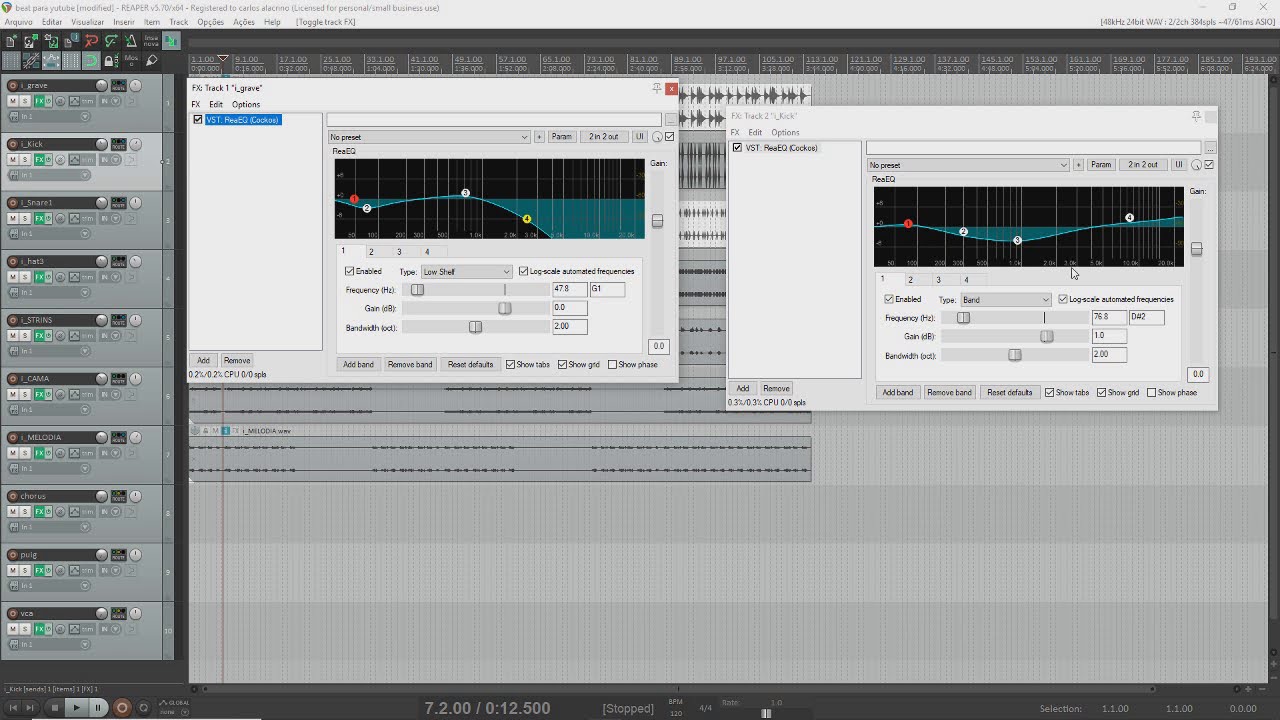Image resolution: width=1280 pixels, height=720 pixels.
Task: Click the Redo toolbar icon
Action: coord(111,41)
